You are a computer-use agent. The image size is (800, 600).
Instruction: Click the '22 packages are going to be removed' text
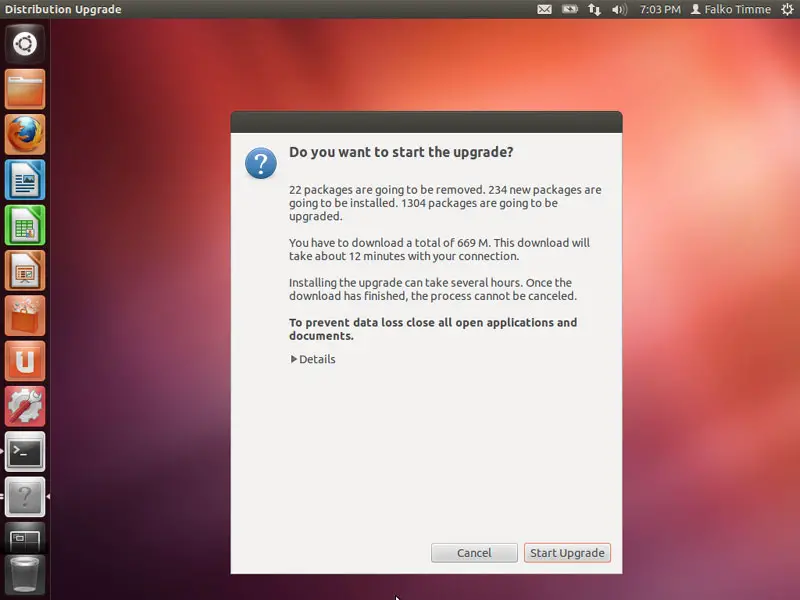point(386,190)
